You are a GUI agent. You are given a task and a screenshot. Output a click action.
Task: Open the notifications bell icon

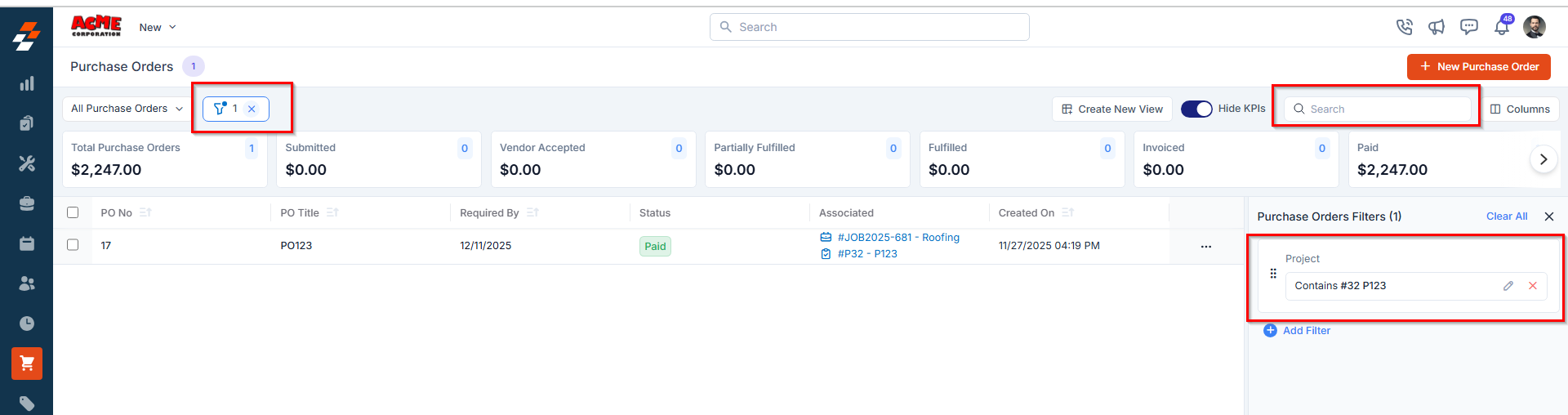coord(1502,27)
